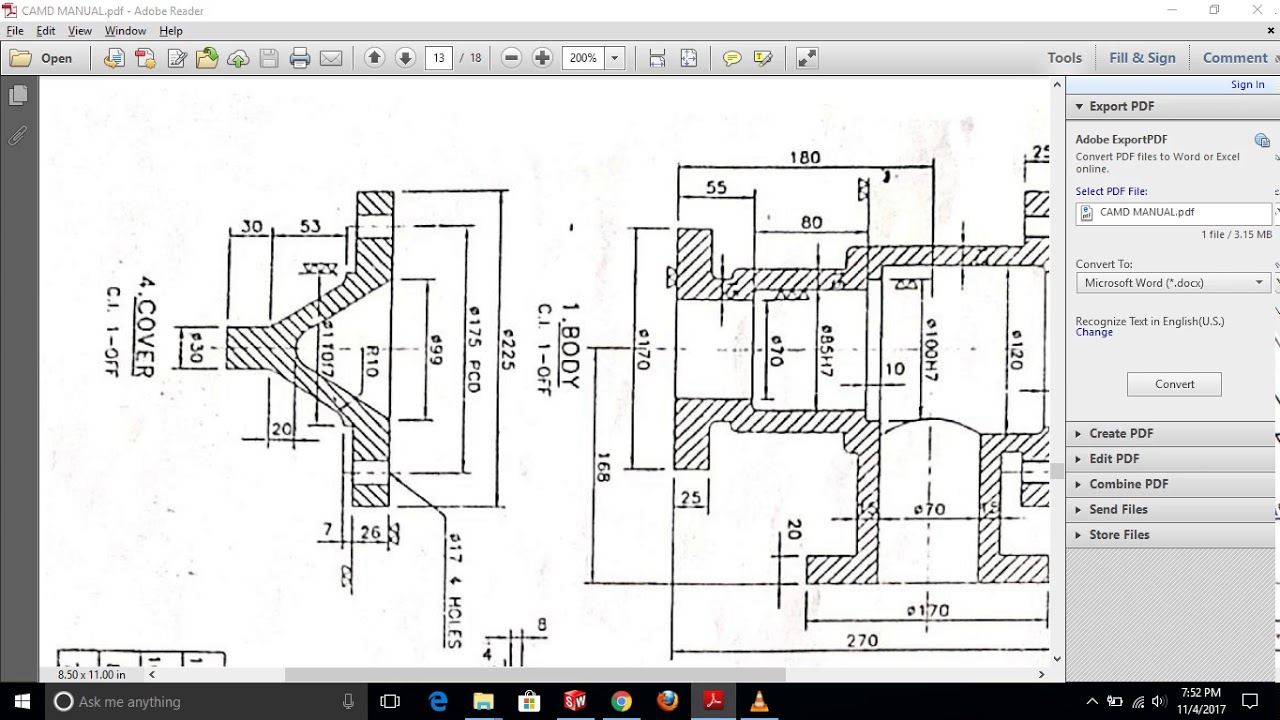Go to previous page with up arrow
The image size is (1280, 720).
pyautogui.click(x=374, y=58)
